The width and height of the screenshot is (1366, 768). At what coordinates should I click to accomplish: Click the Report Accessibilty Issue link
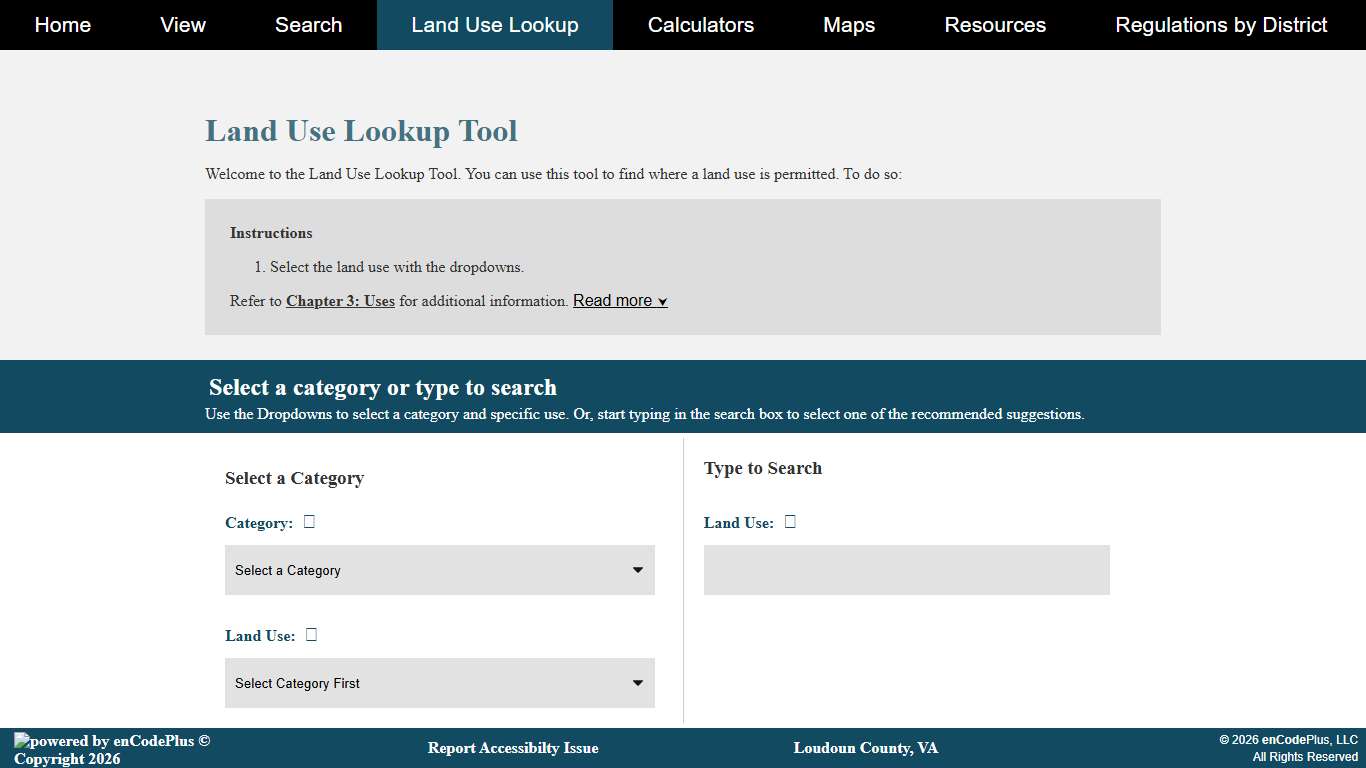click(x=513, y=747)
